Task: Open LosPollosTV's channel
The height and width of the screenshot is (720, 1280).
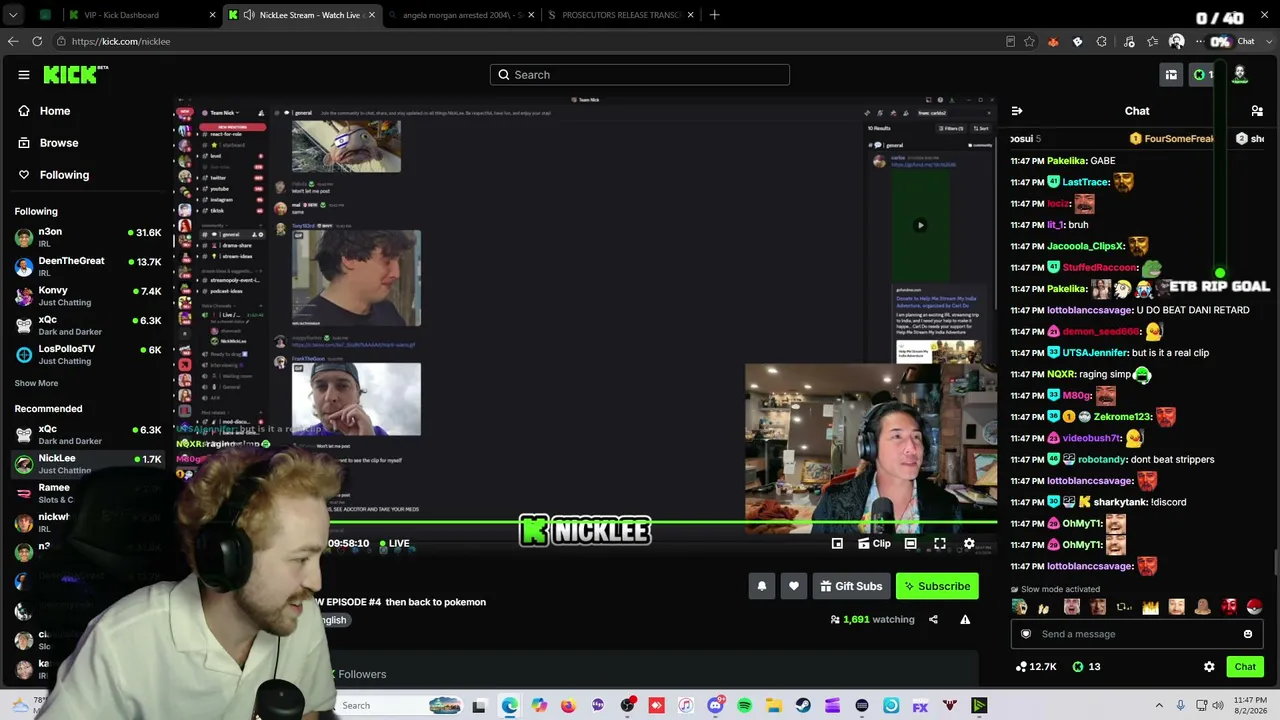Action: pos(88,354)
